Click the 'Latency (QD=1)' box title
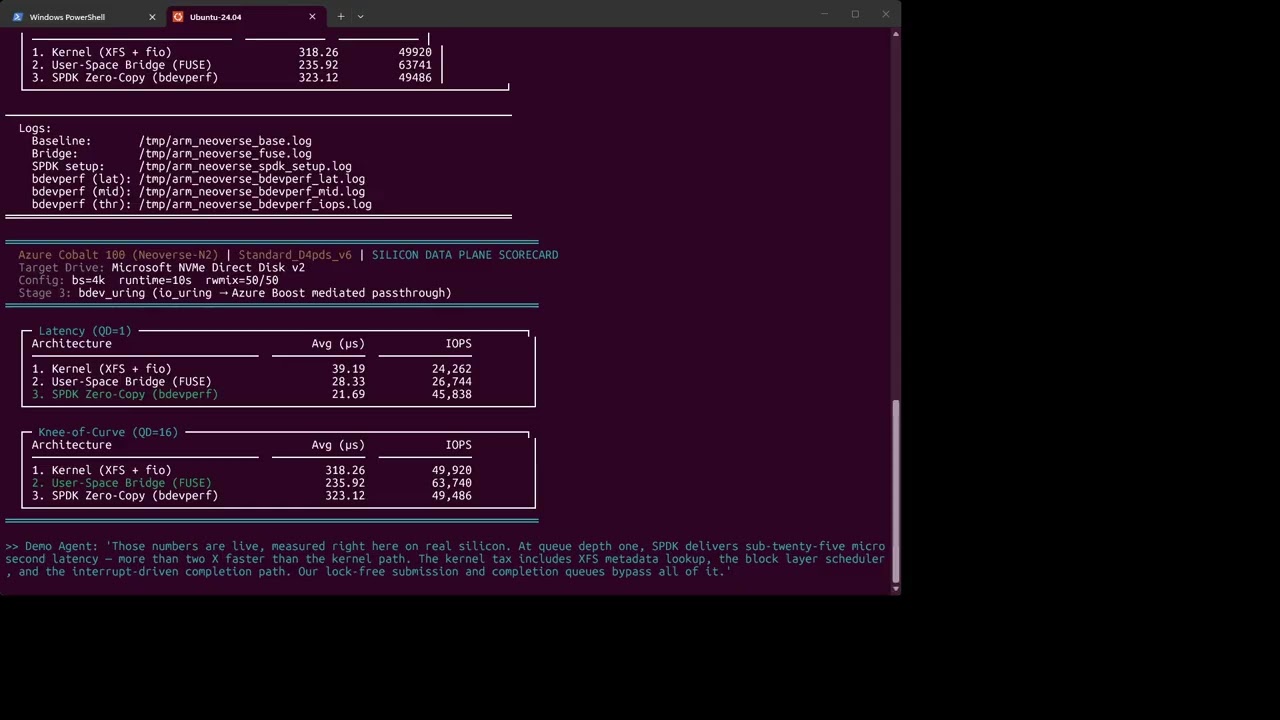The height and width of the screenshot is (720, 1280). (x=85, y=331)
